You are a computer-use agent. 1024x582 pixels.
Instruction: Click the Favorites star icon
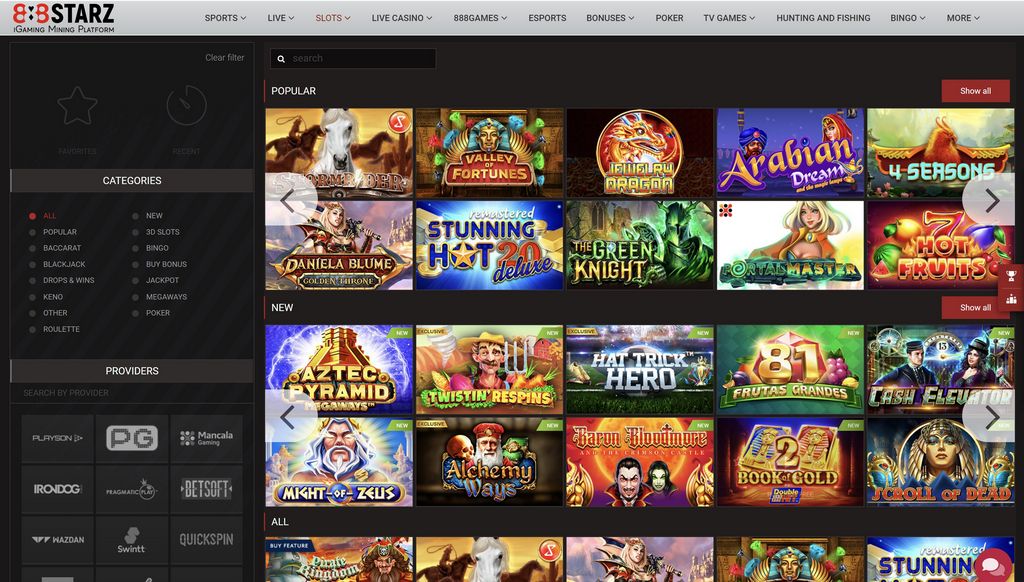point(75,105)
